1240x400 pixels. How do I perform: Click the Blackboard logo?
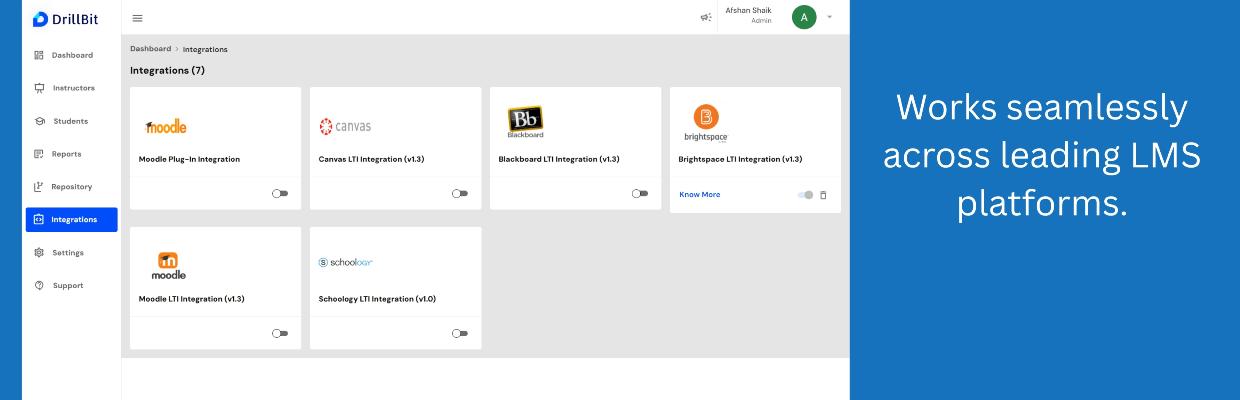point(525,122)
